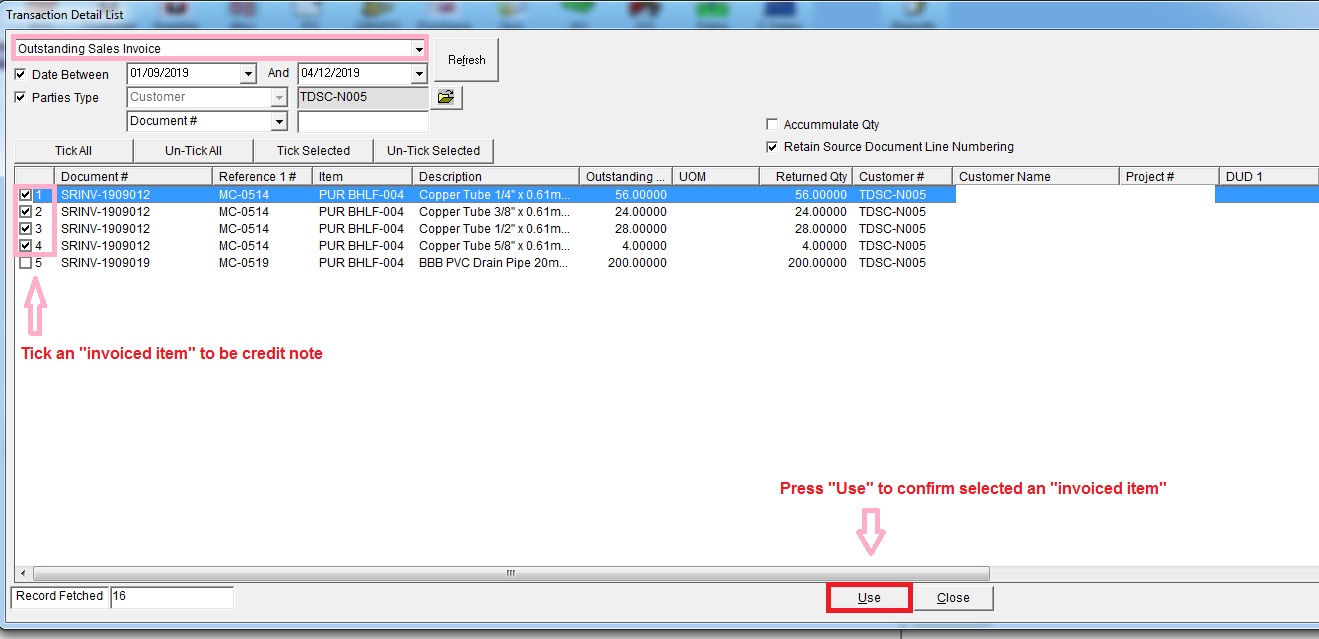This screenshot has height=639, width=1319.
Task: Toggle the Date Between checkbox
Action: click(21, 74)
